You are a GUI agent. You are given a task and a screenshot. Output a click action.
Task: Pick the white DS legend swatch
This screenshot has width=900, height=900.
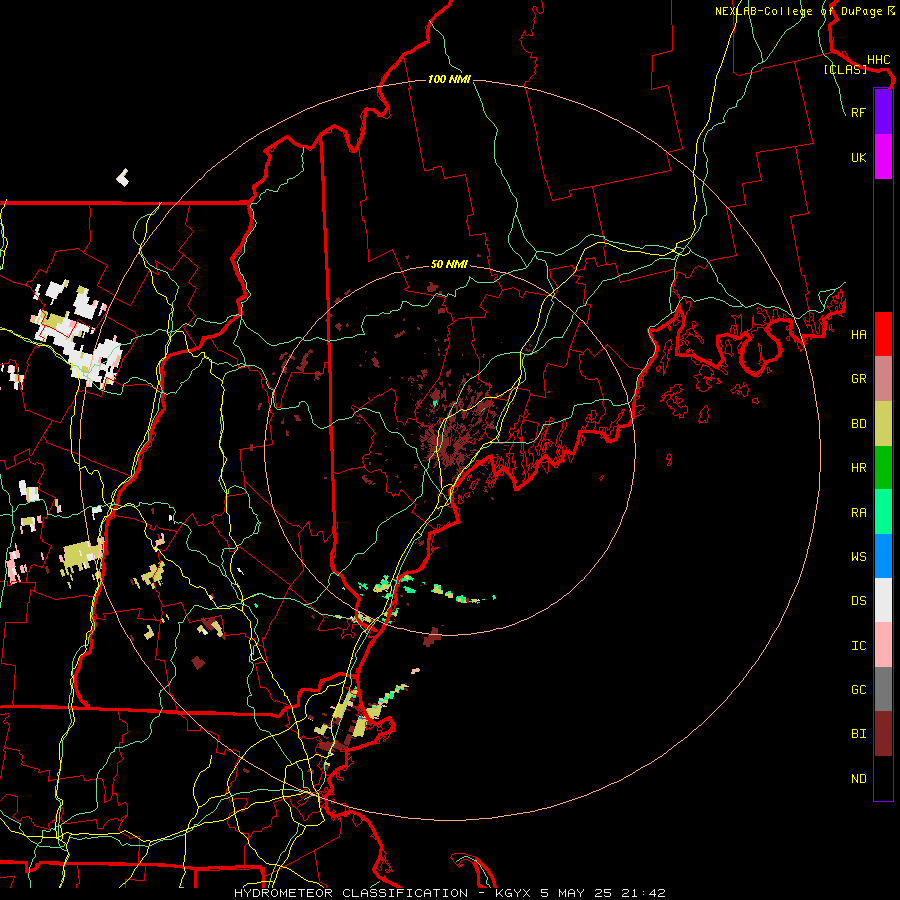pos(883,600)
